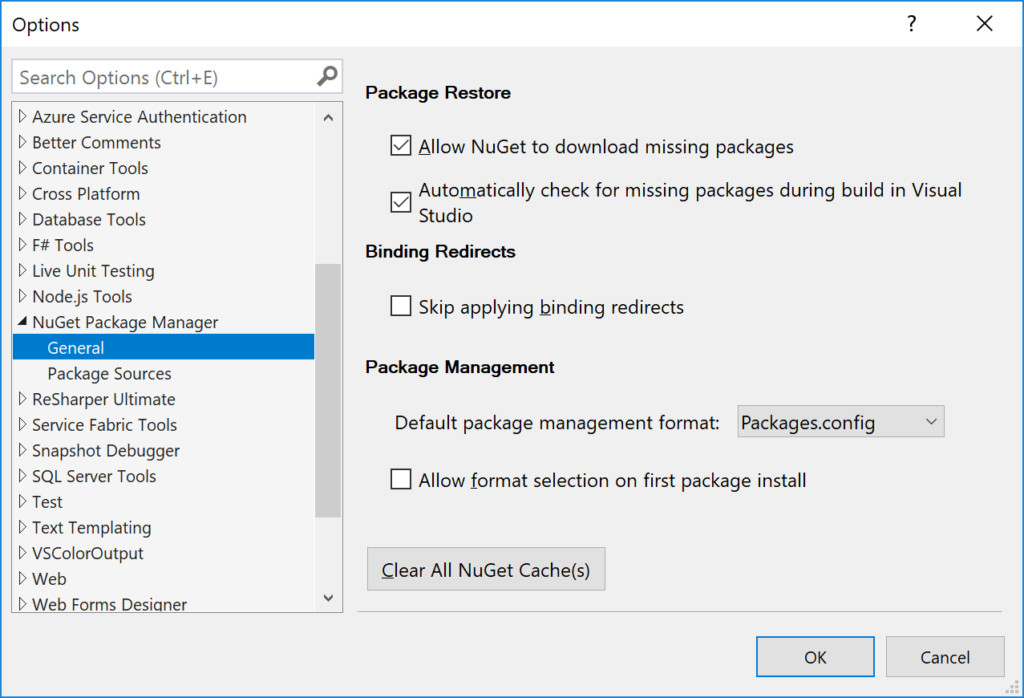Image resolution: width=1024 pixels, height=698 pixels.
Task: Enable 'Allow NuGet to download missing packages'
Action: 400,145
